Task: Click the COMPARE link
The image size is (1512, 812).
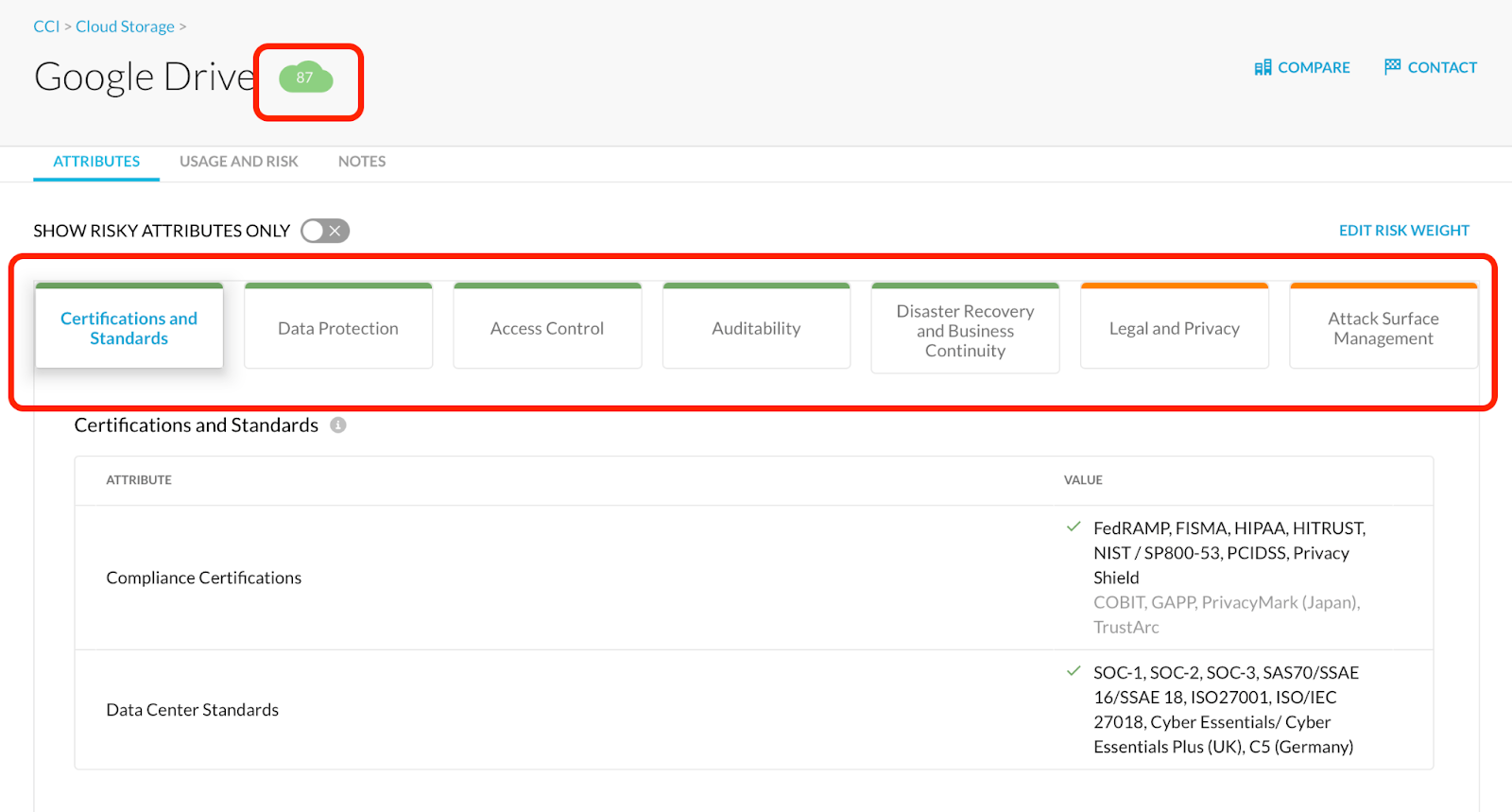Action: pos(1302,67)
